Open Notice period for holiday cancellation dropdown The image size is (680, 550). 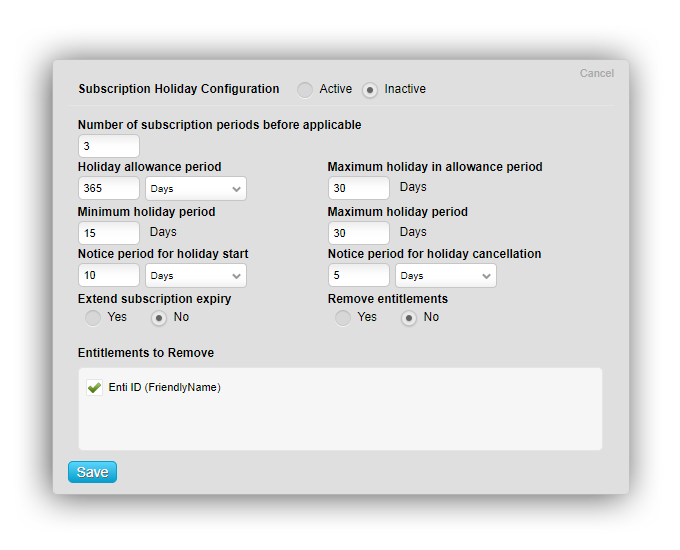(x=446, y=276)
